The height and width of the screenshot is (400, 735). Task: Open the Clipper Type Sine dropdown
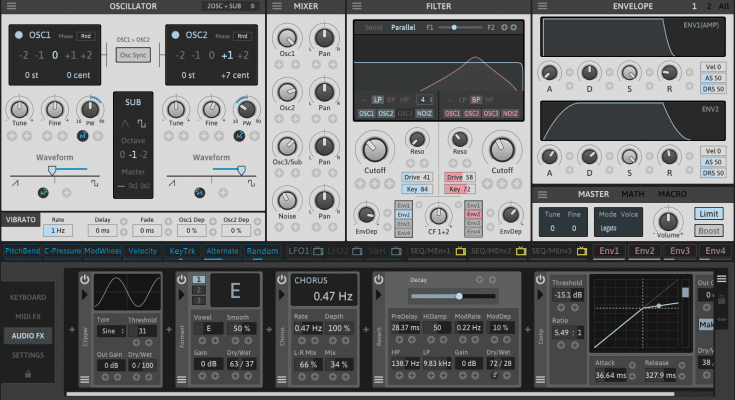pos(108,331)
